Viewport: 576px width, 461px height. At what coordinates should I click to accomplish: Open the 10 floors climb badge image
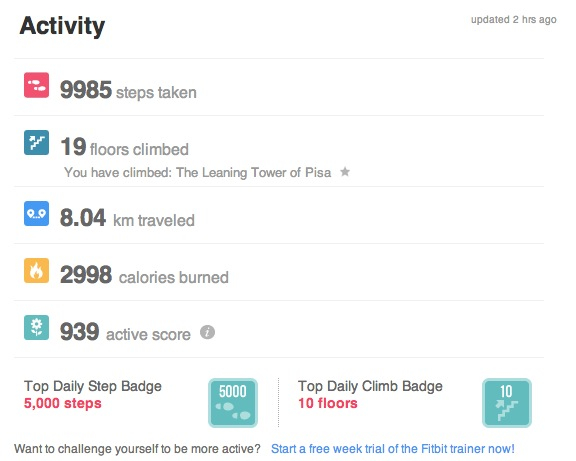coord(507,403)
